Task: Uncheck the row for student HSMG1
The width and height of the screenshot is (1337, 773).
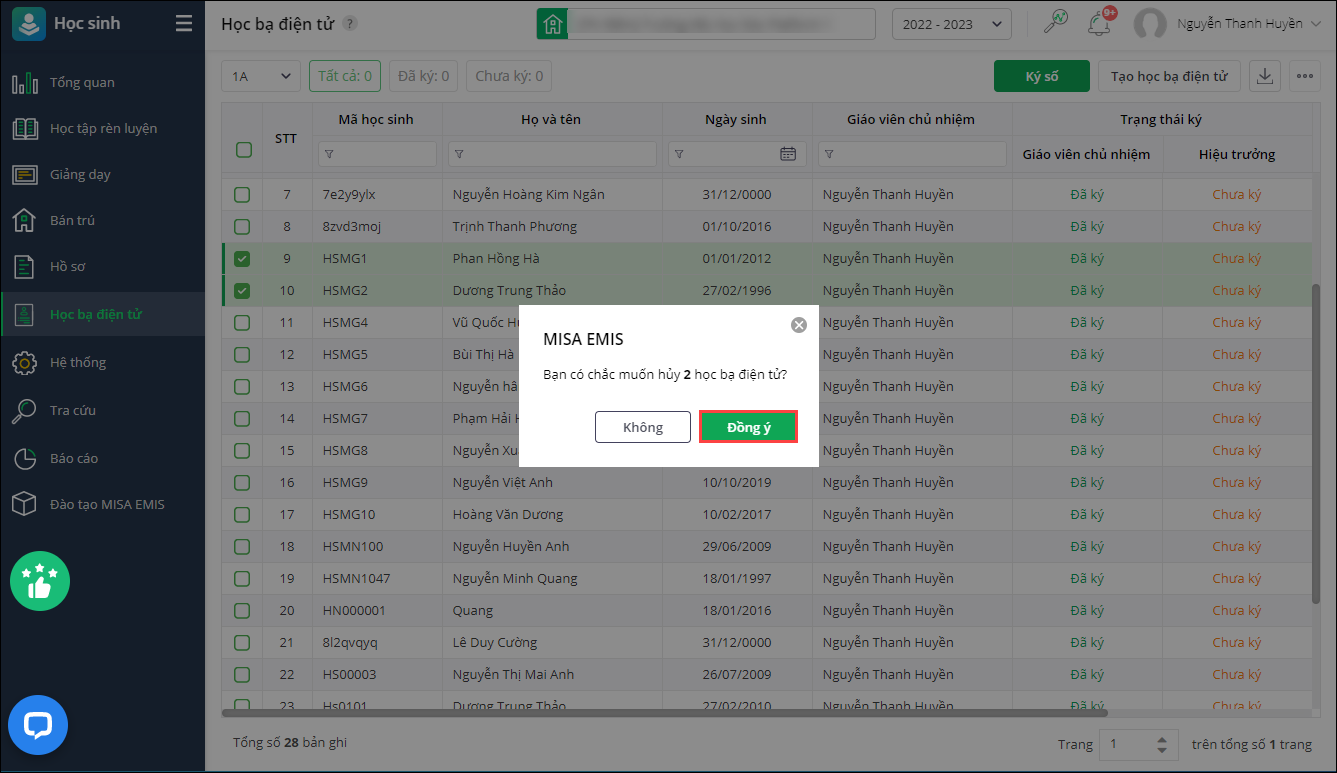Action: tap(242, 259)
